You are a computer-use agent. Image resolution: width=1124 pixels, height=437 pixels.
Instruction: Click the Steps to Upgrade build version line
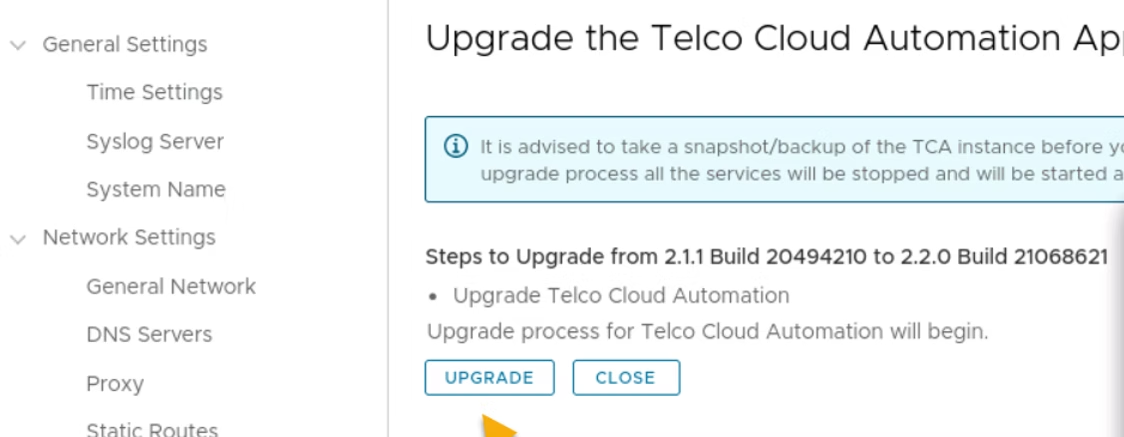coord(767,257)
